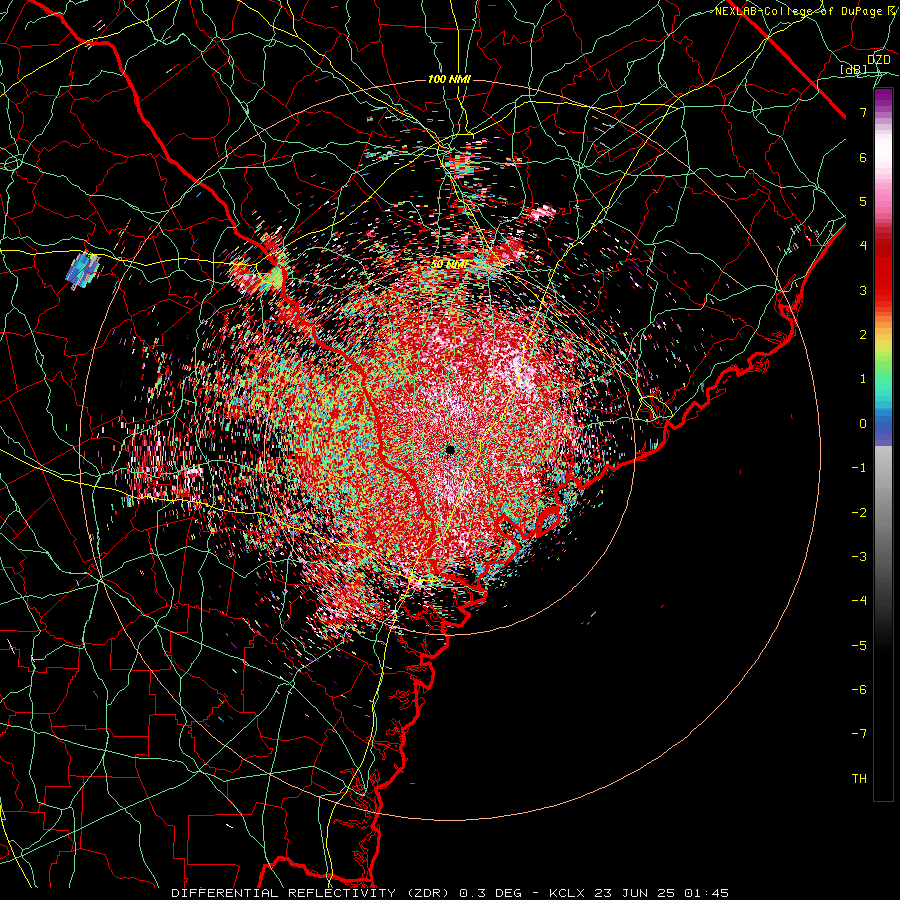Click the TH threshold label on scale
Viewport: 900px width, 900px height.
point(859,779)
